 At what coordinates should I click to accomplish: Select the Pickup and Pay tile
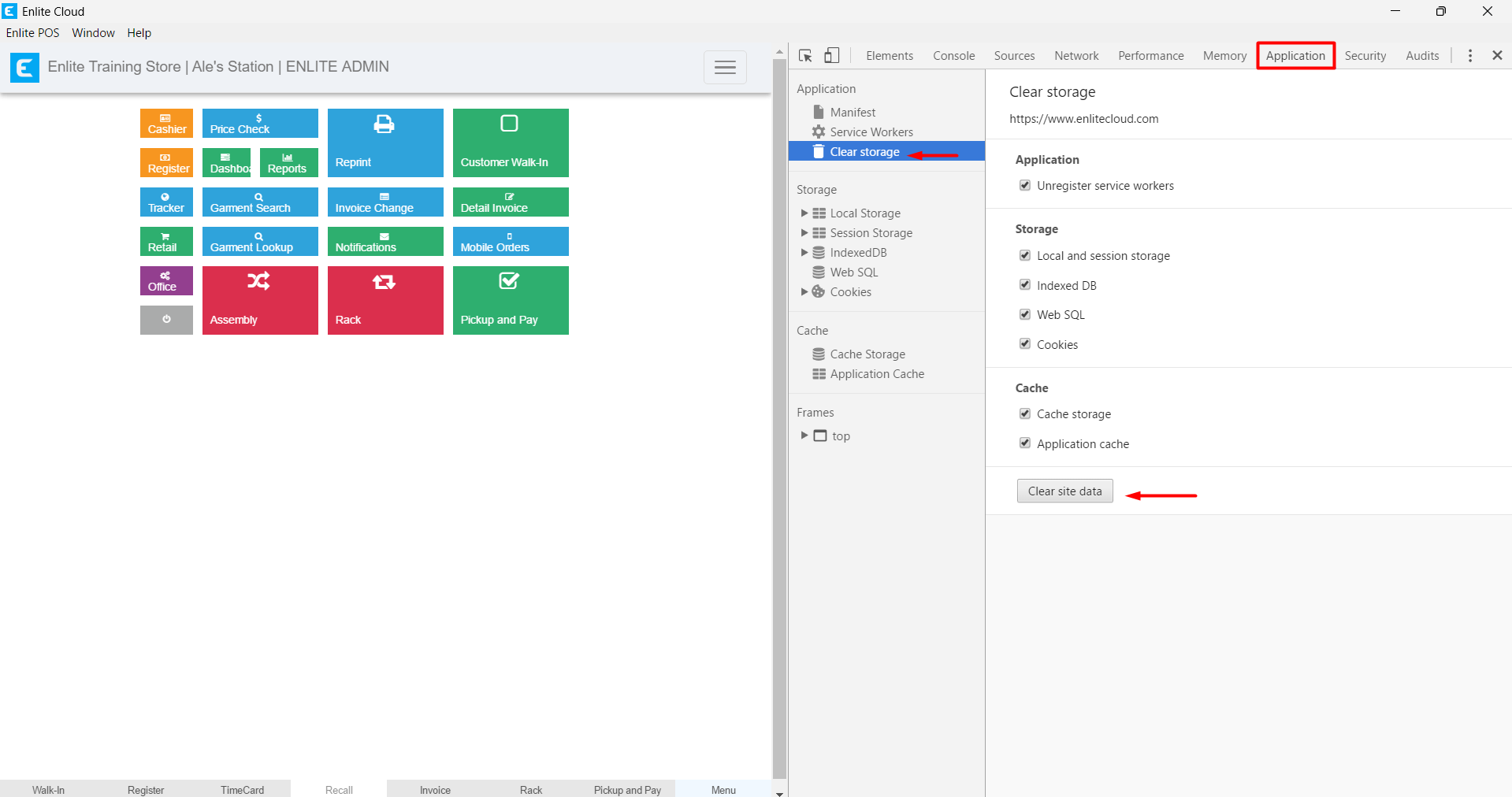[x=510, y=300]
